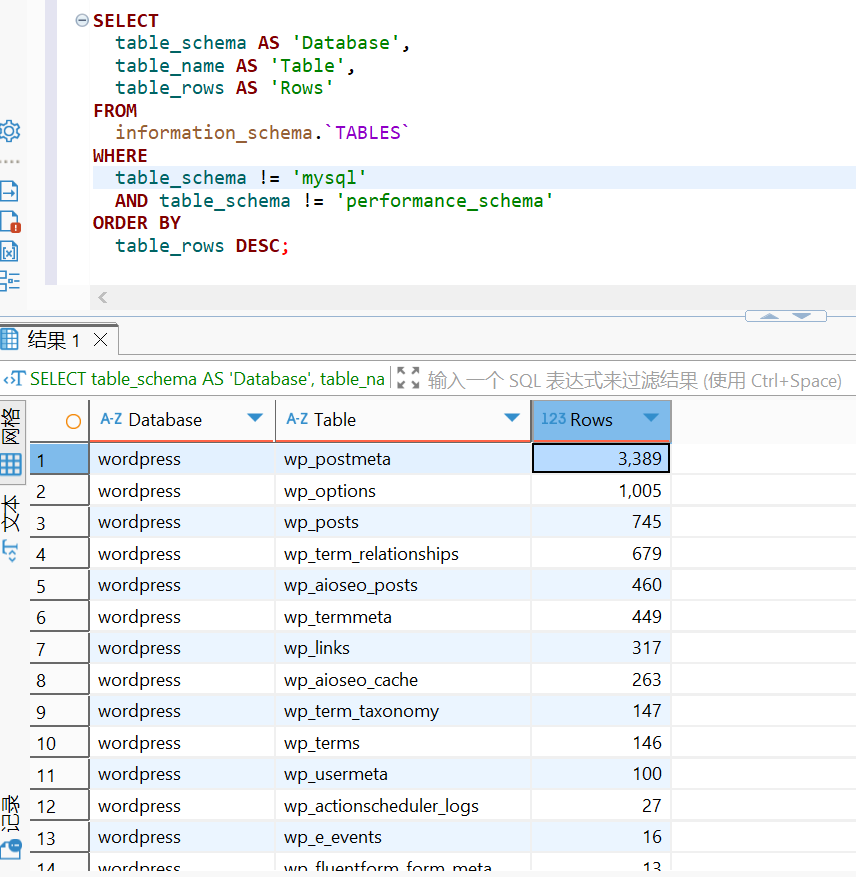Viewport: 856px width, 877px height.
Task: Select the 结果 1 results tab
Action: point(52,340)
